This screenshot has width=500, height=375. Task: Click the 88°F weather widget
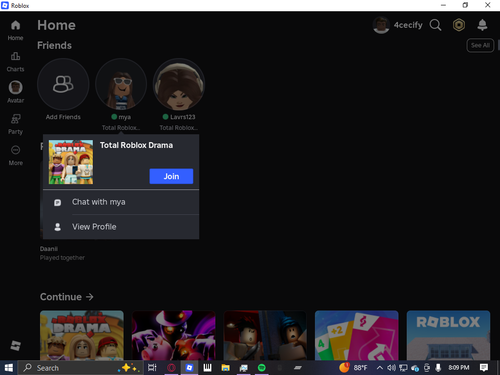(x=353, y=368)
